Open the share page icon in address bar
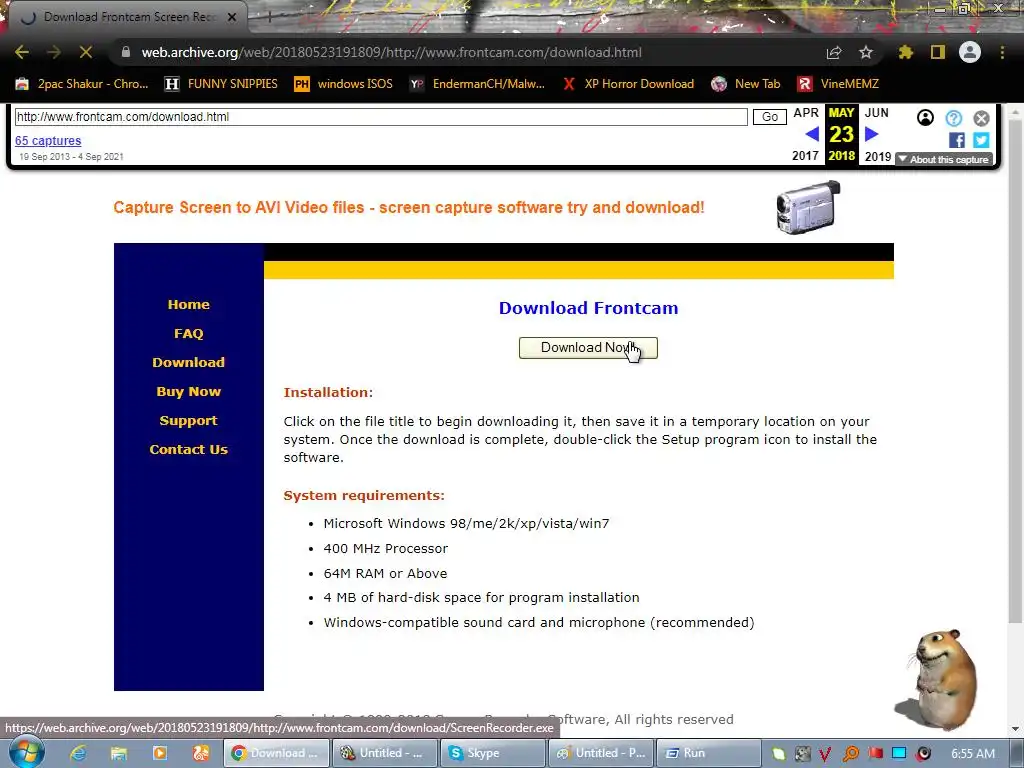The height and width of the screenshot is (768, 1024). (x=834, y=52)
